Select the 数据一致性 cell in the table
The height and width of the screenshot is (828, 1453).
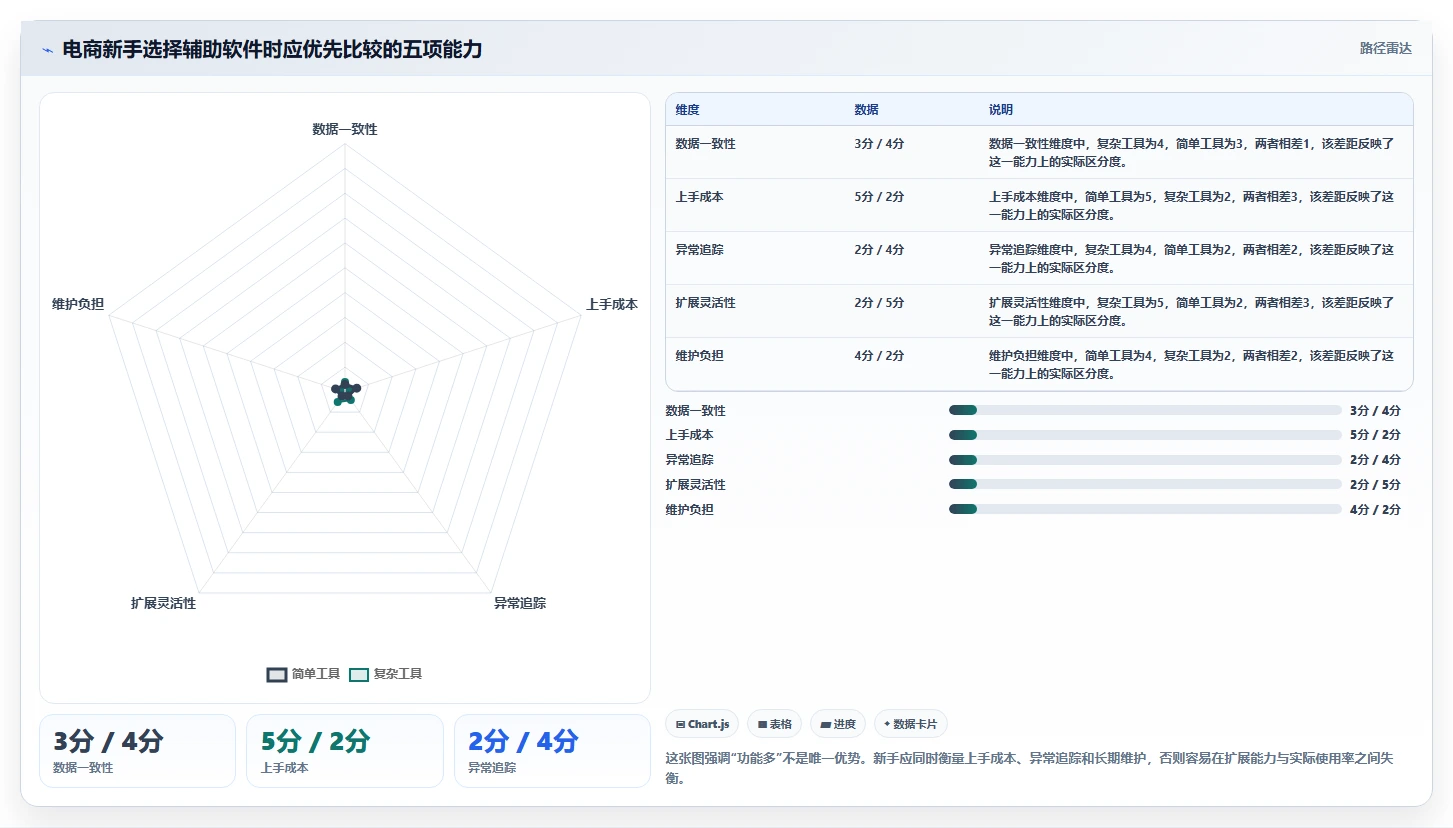click(x=705, y=144)
